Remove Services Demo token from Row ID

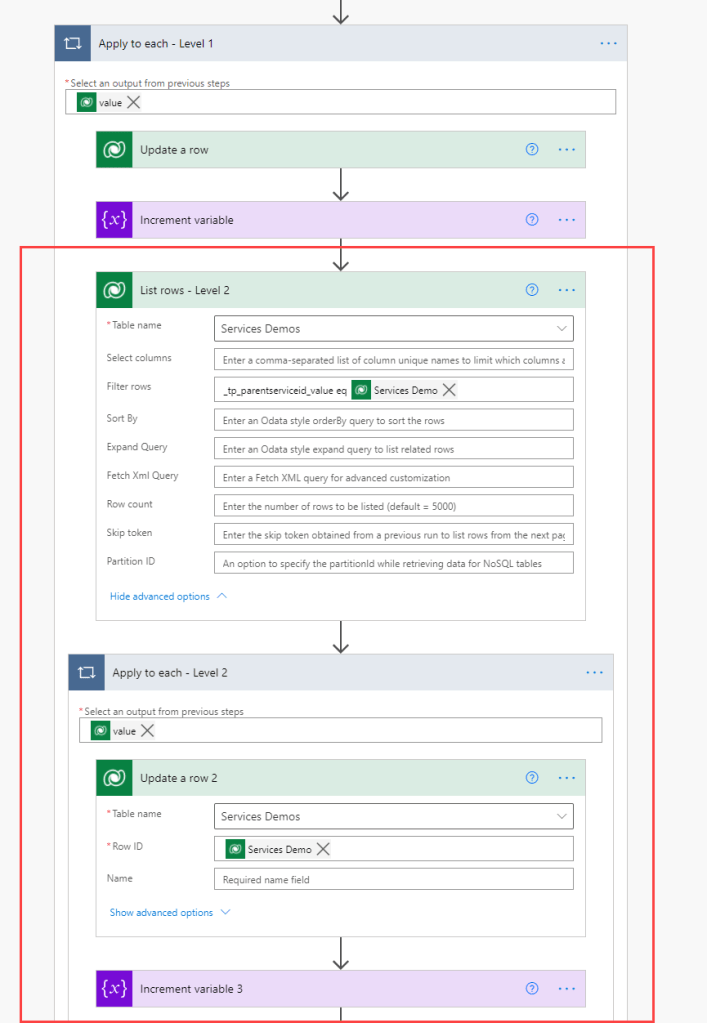coord(323,849)
